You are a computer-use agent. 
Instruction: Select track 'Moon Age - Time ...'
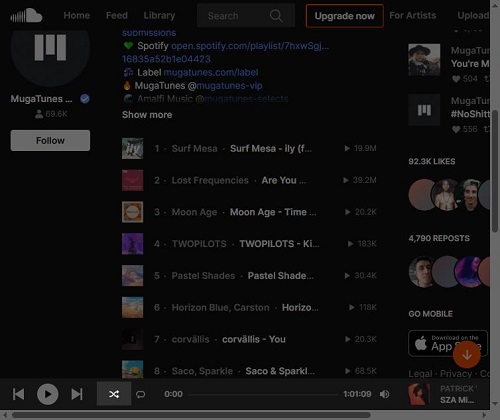tap(273, 212)
